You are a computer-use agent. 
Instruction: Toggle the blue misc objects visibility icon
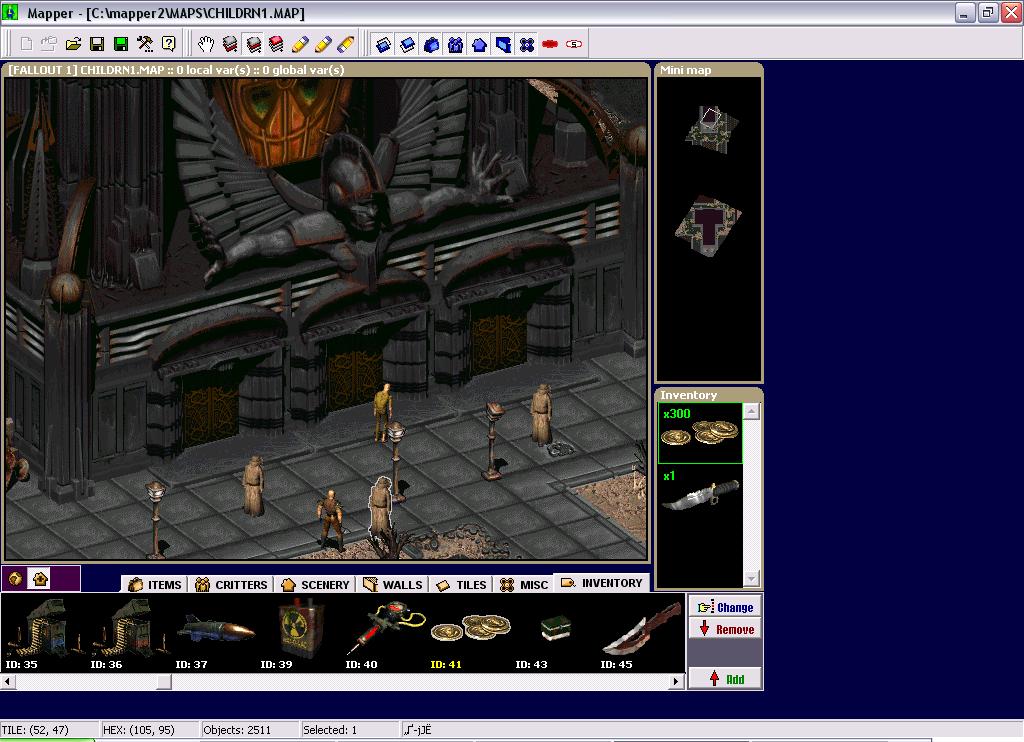point(526,44)
